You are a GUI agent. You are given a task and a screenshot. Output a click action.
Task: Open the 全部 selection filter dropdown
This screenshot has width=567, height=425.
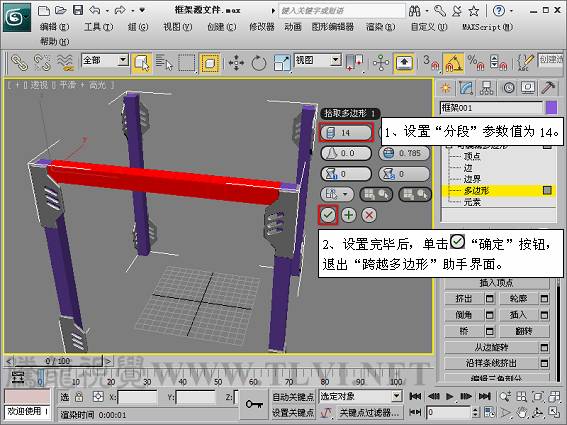pyautogui.click(x=105, y=60)
